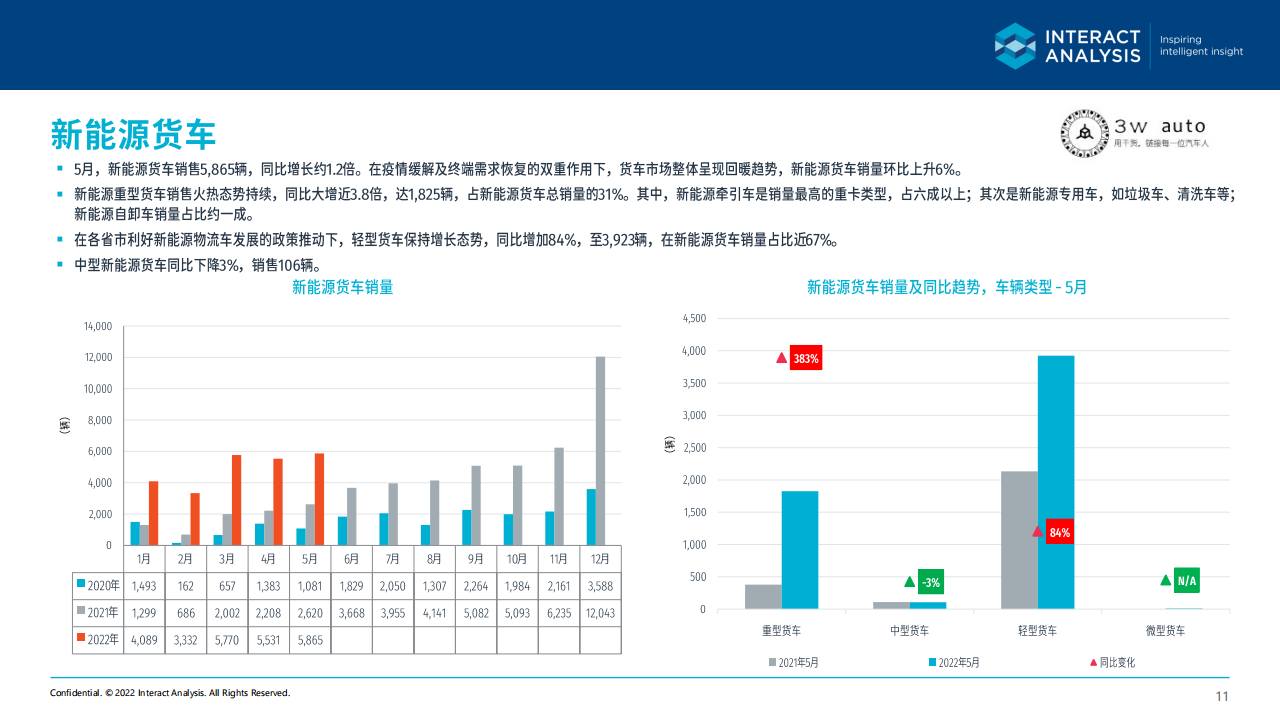Viewport: 1280px width, 720px height.
Task: Click the 14,000 y-axis label on left chart
Action: click(98, 326)
